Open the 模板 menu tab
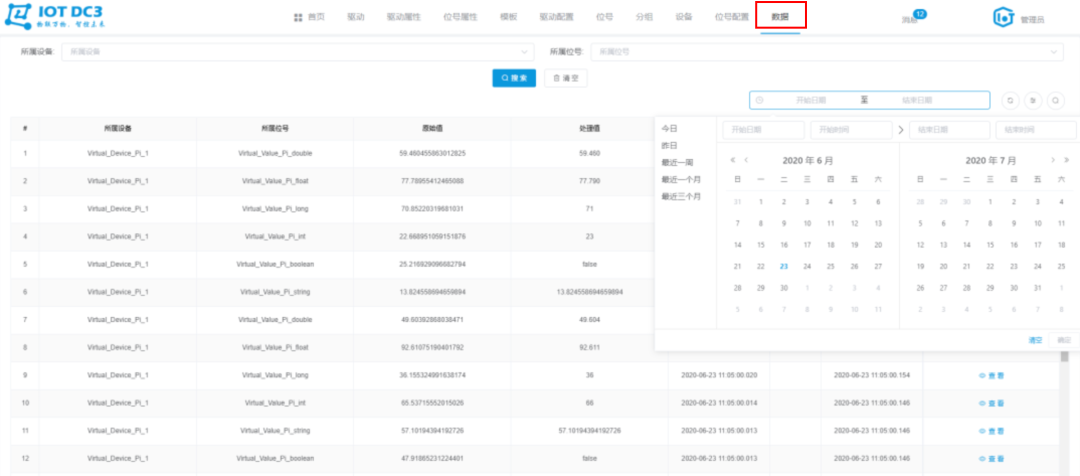 508,17
